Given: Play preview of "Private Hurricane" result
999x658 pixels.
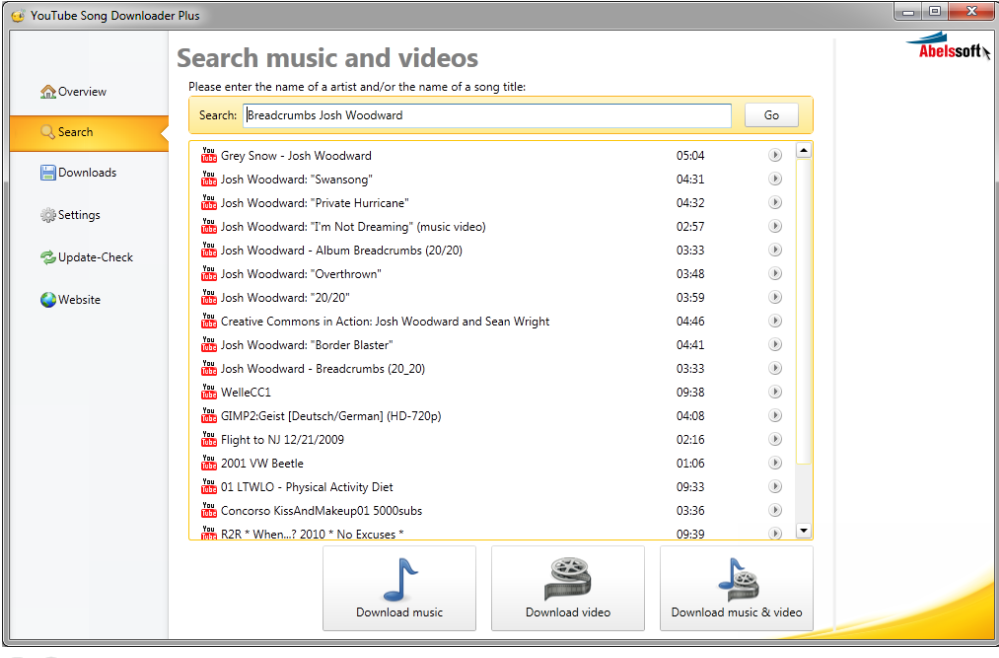Looking at the screenshot, I should click(x=775, y=203).
